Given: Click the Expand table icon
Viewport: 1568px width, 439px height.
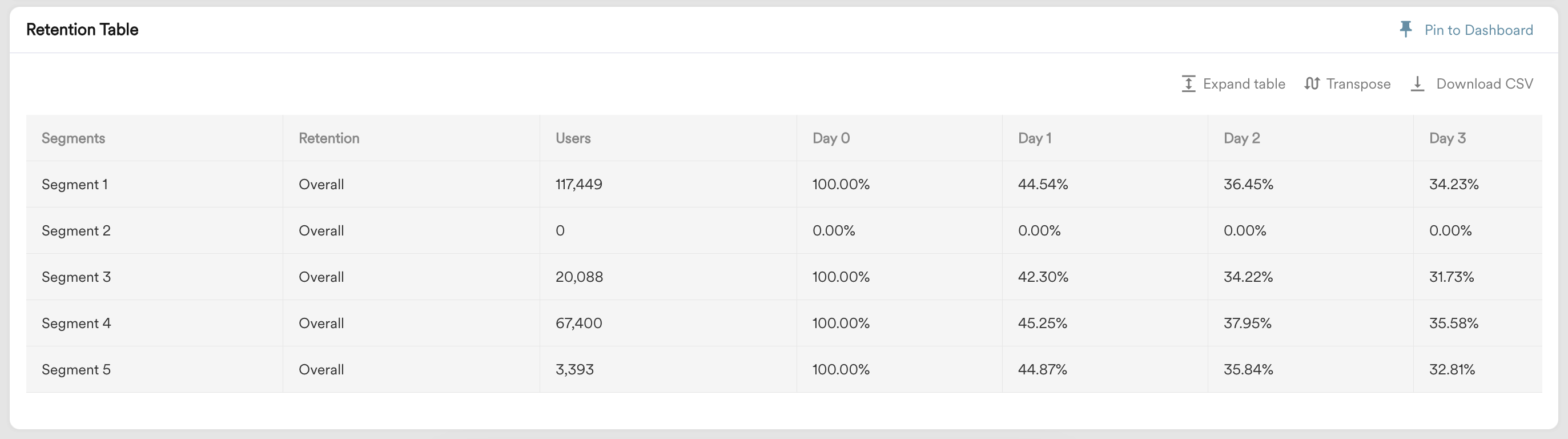Looking at the screenshot, I should (x=1188, y=83).
